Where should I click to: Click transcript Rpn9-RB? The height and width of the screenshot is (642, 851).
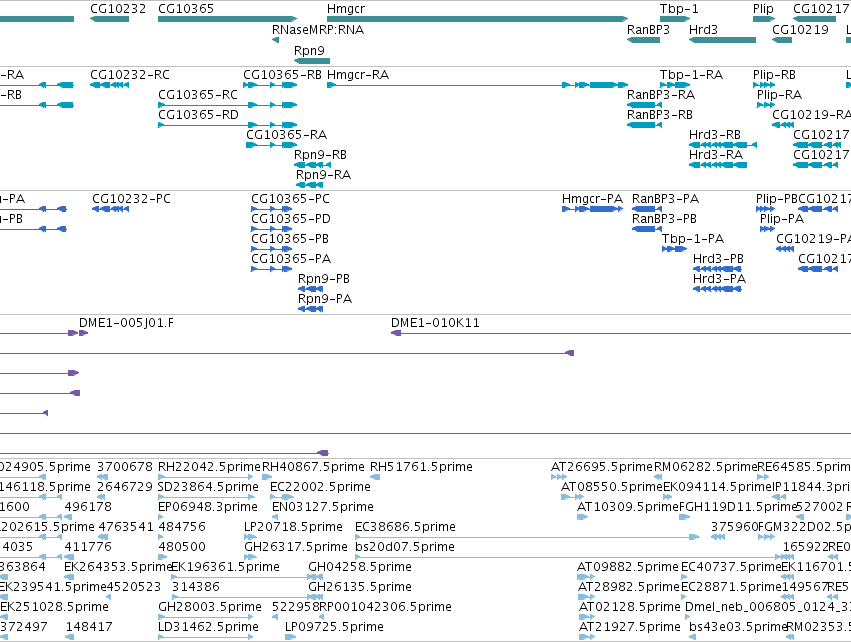click(320, 155)
